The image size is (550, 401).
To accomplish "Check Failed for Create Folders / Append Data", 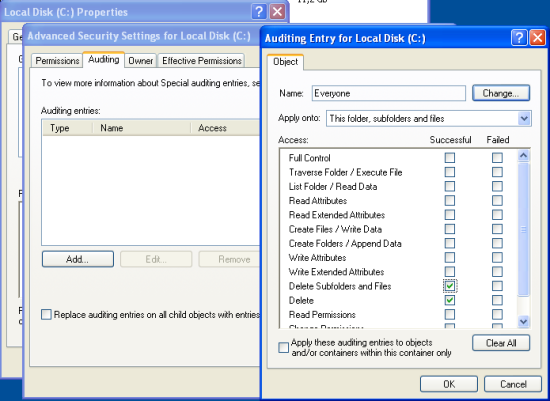I will (497, 243).
